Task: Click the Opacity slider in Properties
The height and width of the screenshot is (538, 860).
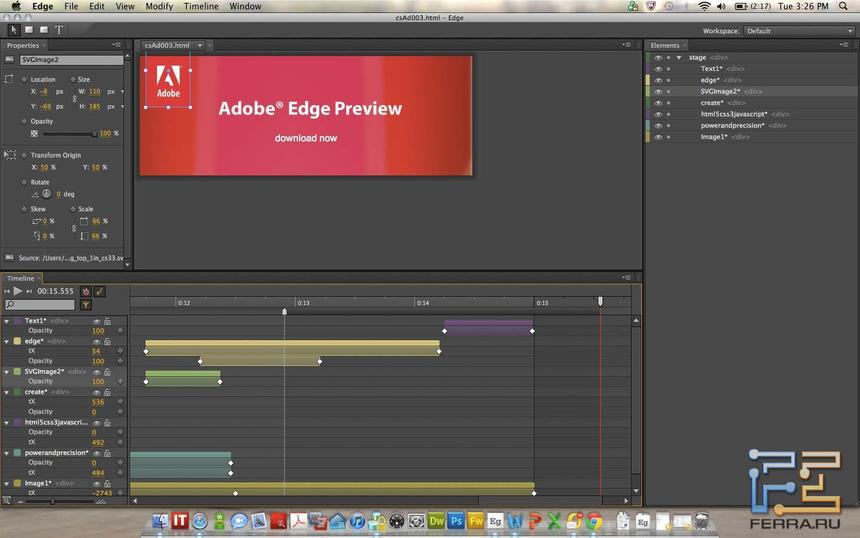Action: coord(69,133)
